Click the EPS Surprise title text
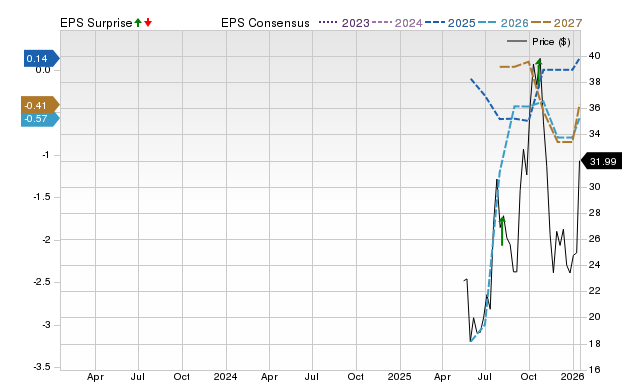The image size is (640, 382). click(x=96, y=23)
